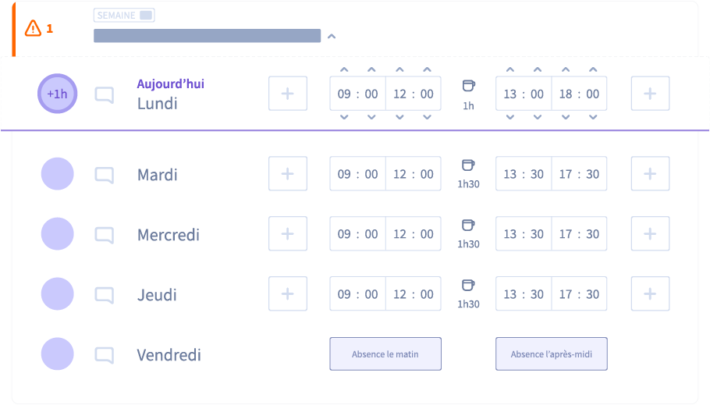Toggle the Mercredi day status circle

pos(58,234)
